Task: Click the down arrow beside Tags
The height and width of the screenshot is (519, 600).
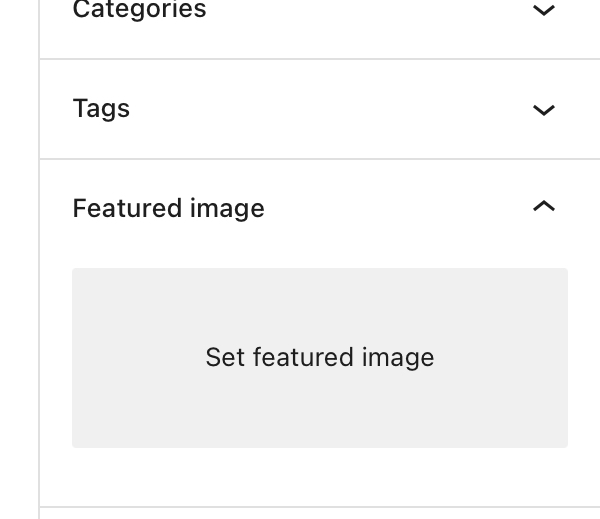Action: 543,110
